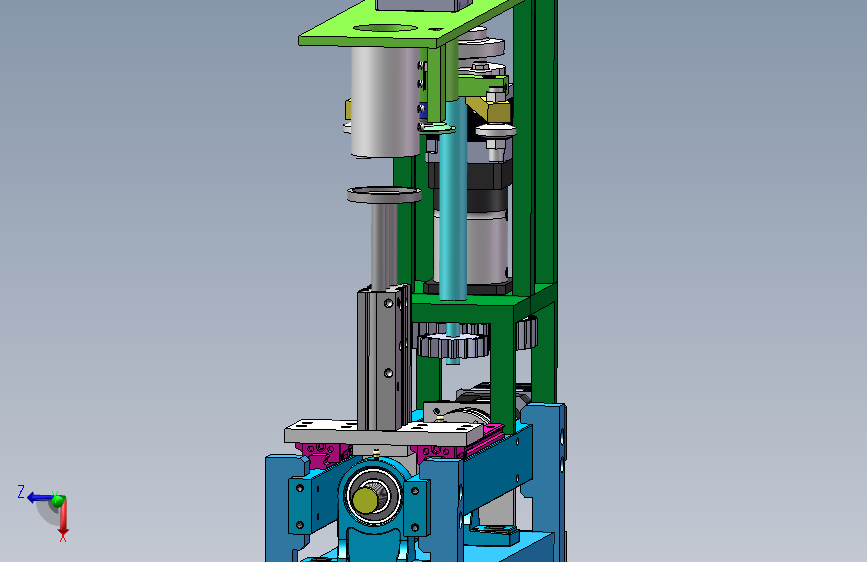
Task: Select the spur gear at the cyan shaft bottom
Action: click(453, 346)
